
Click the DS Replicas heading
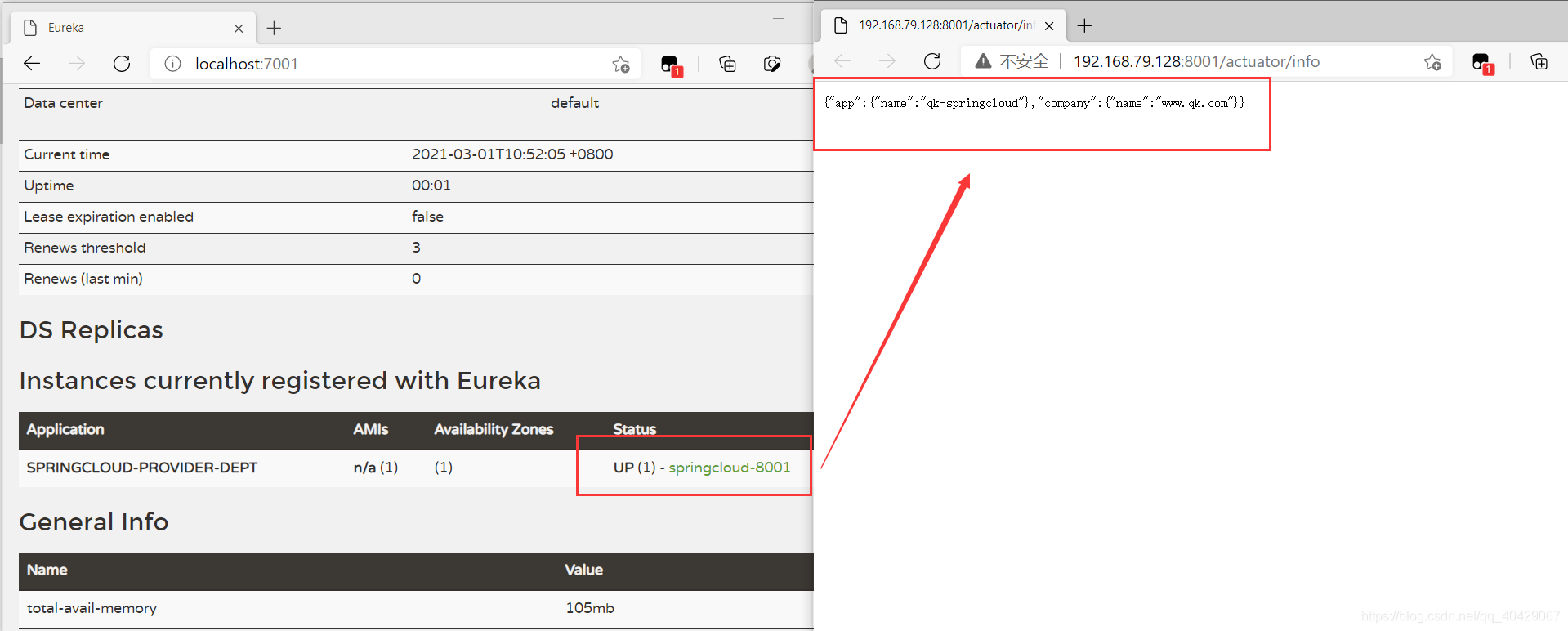(x=92, y=330)
